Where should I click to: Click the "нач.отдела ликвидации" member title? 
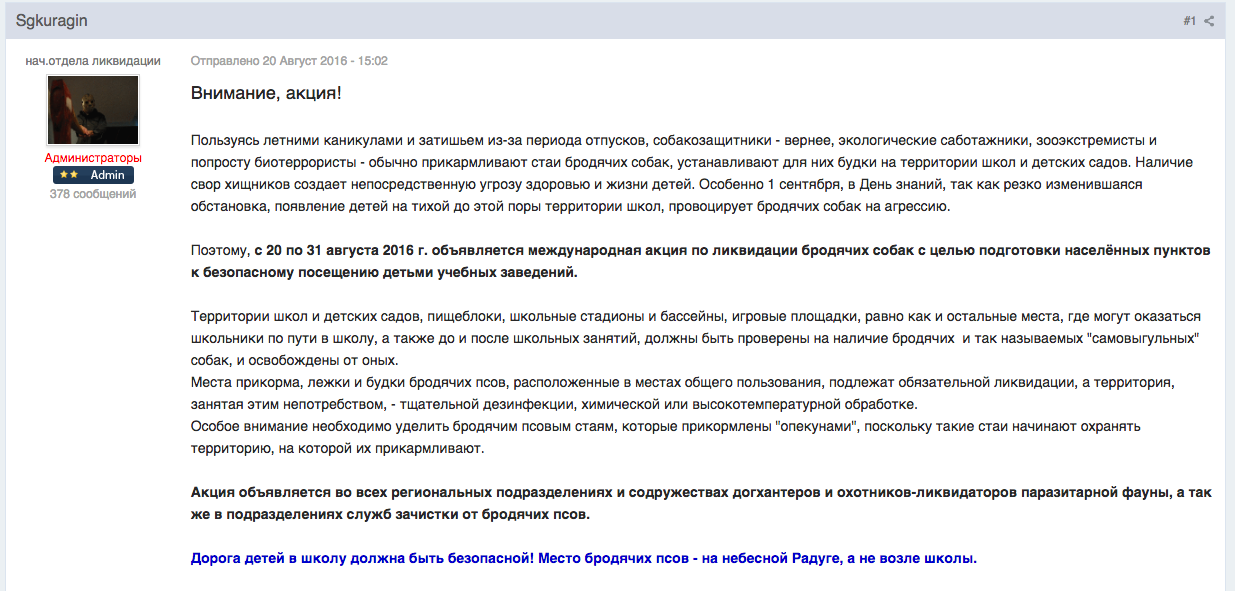(x=93, y=61)
